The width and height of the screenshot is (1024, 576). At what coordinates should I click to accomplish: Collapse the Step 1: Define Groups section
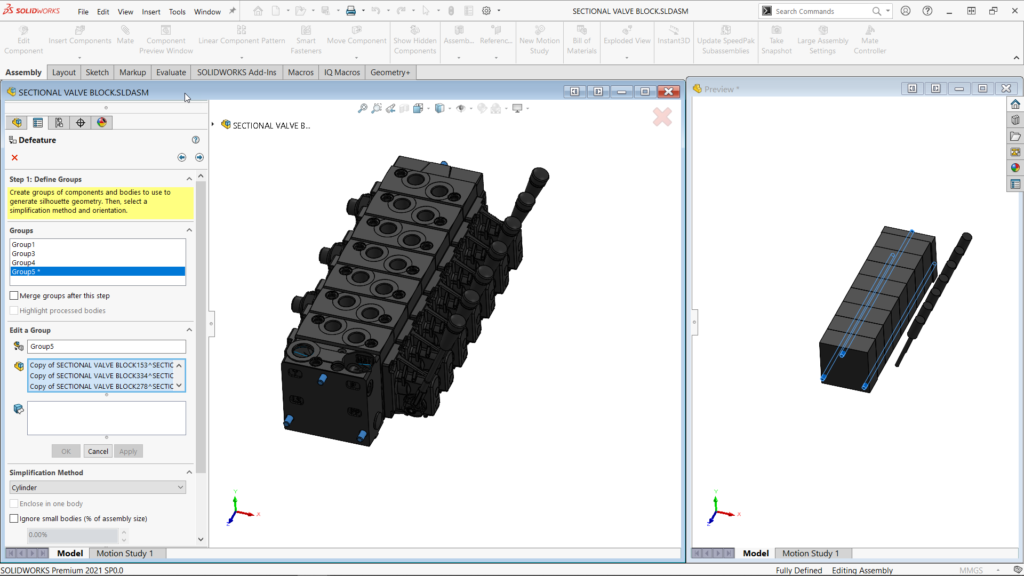click(189, 179)
